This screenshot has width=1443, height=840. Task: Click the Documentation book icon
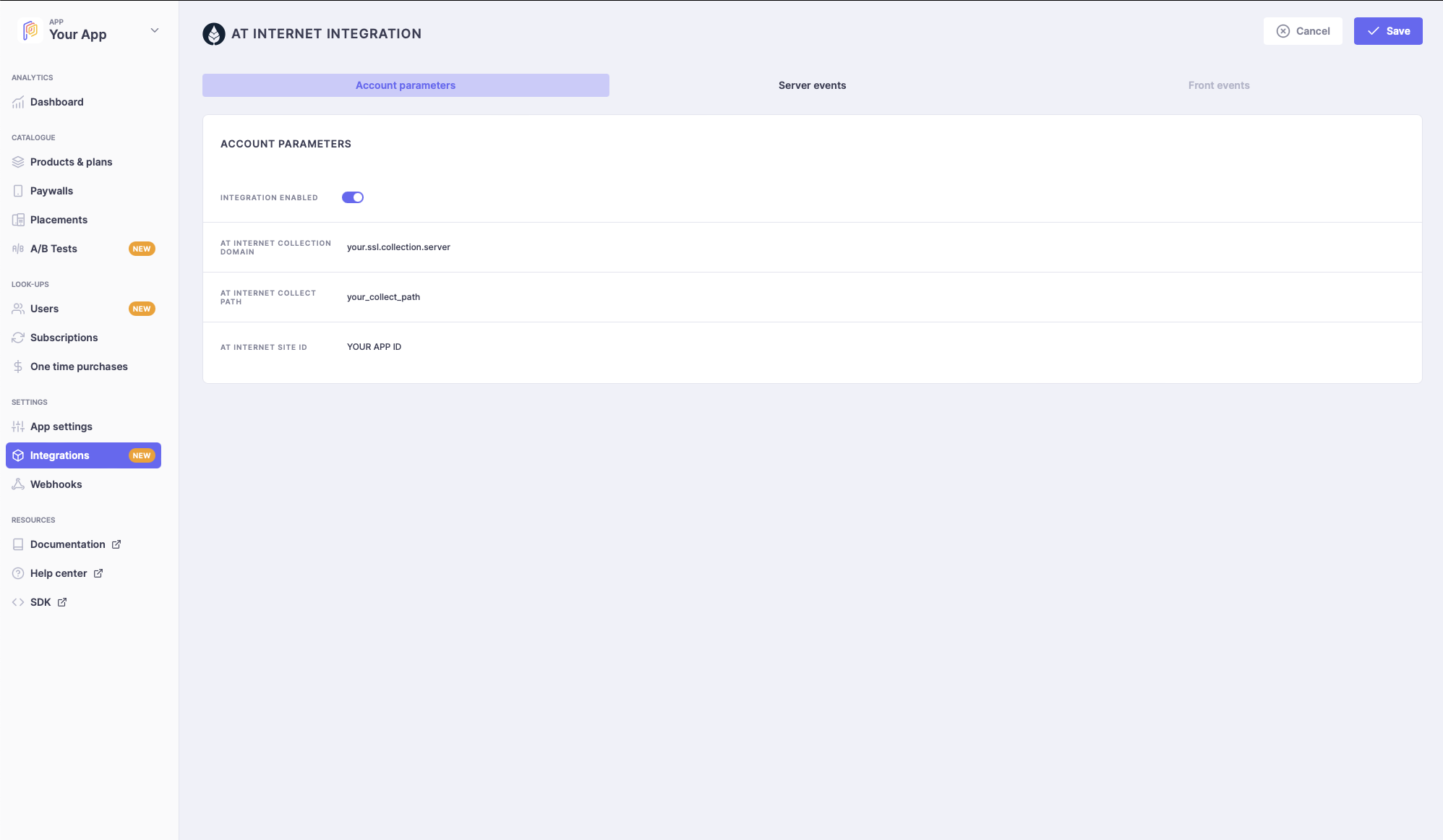pyautogui.click(x=18, y=544)
